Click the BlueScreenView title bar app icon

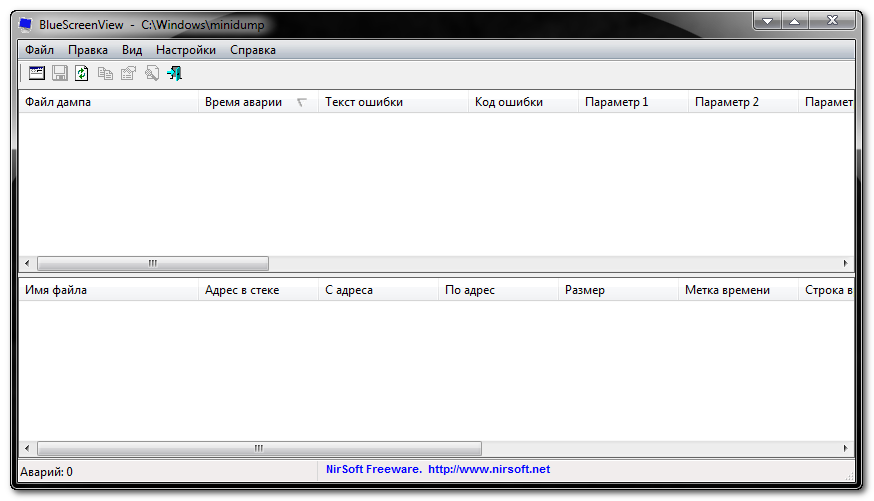pos(27,24)
